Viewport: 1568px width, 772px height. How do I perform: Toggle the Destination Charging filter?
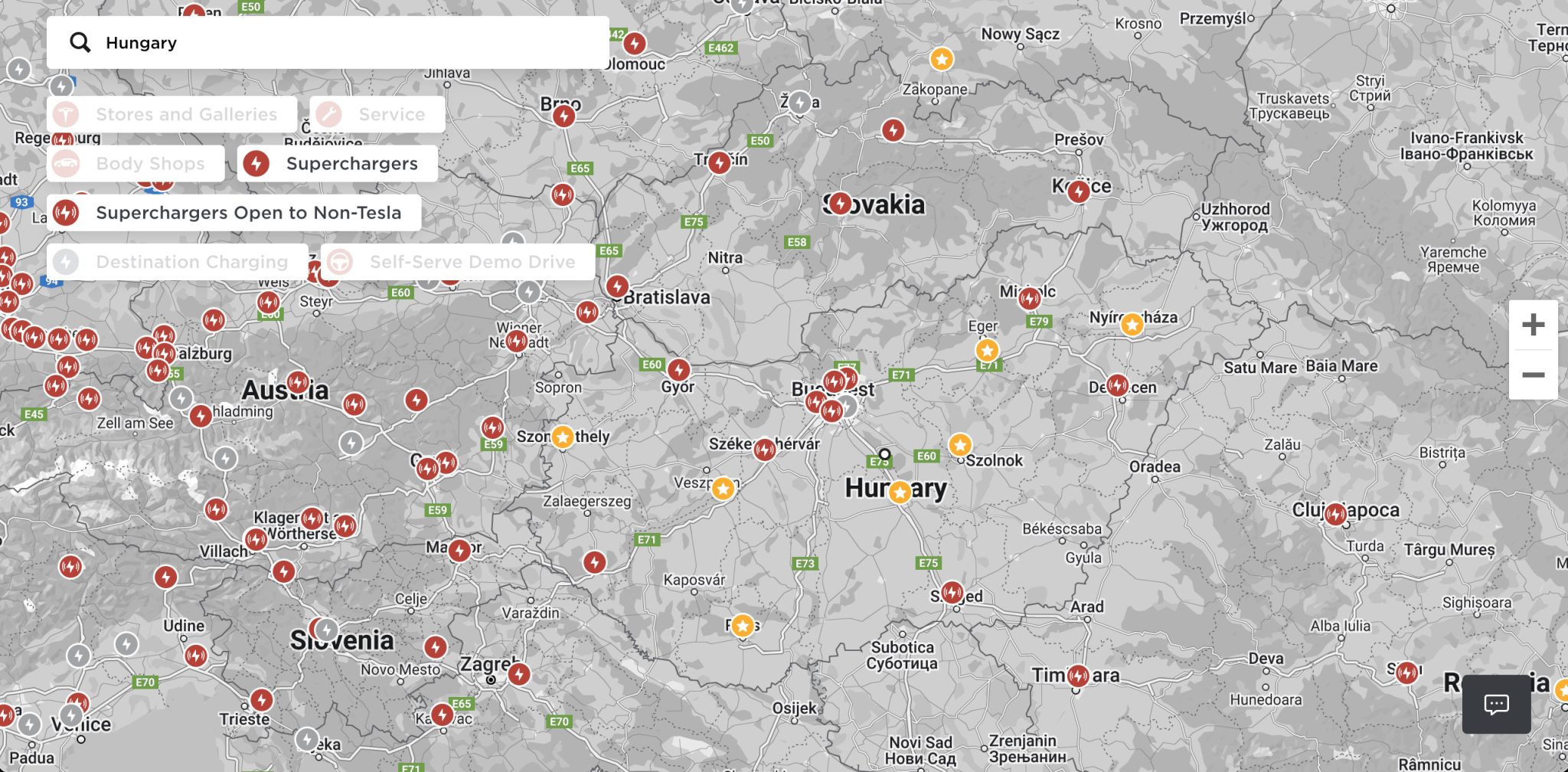178,261
